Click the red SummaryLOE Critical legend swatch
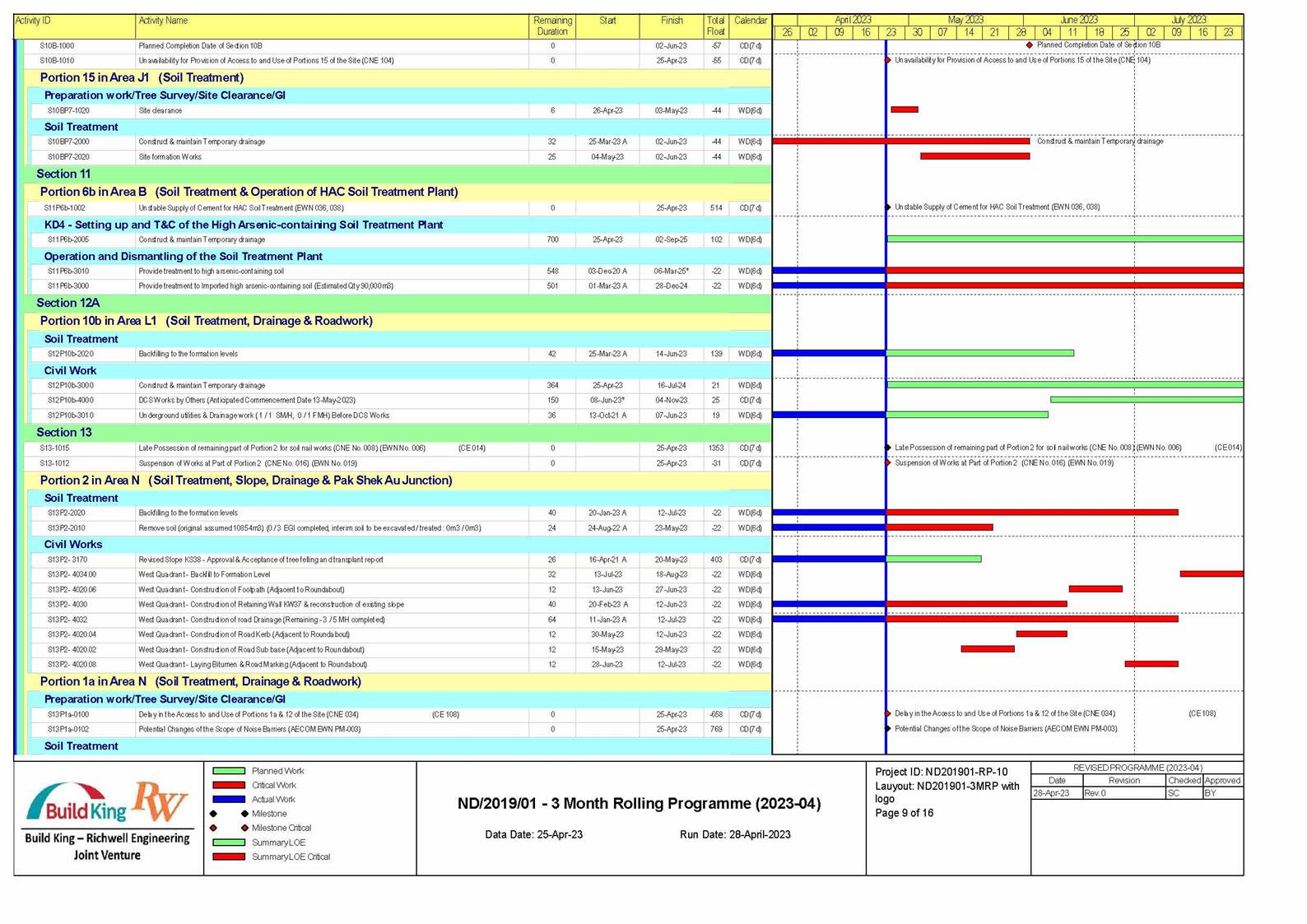The image size is (1307, 924). pyautogui.click(x=229, y=857)
